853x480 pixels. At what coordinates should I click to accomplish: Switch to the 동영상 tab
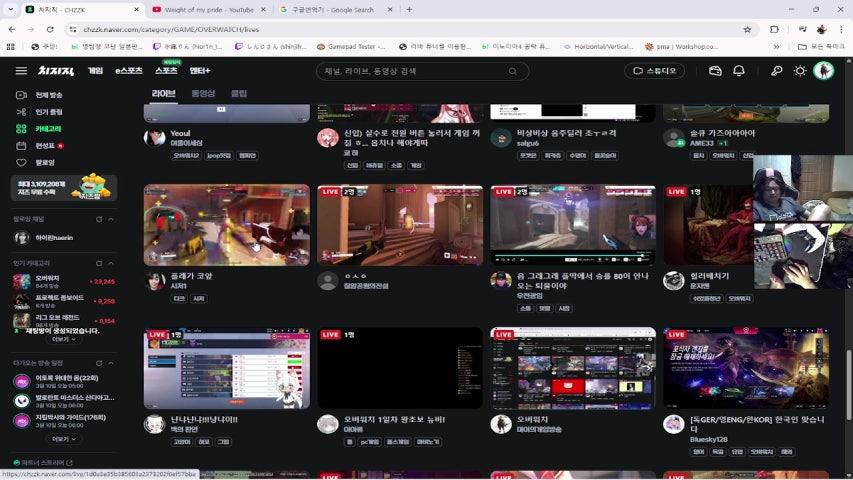coord(203,94)
